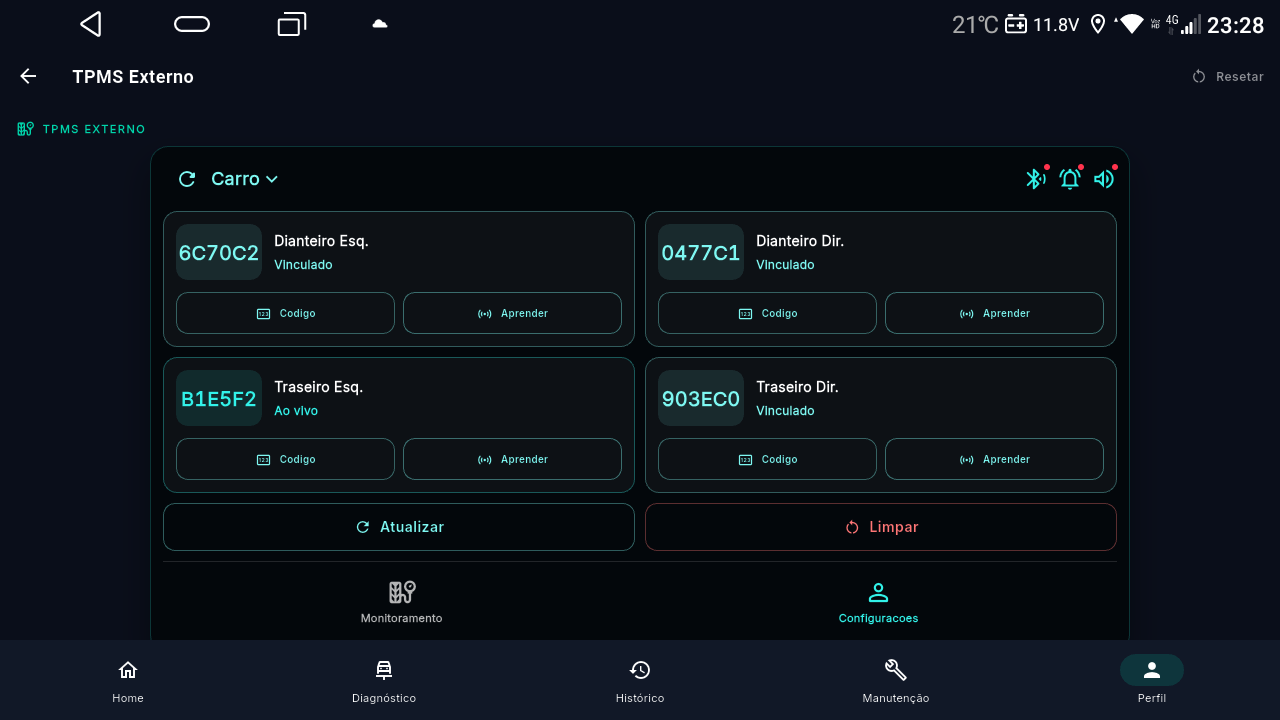Click the Traseiro Dir. label
Viewport: 1280px width, 720px height.
[x=797, y=387]
